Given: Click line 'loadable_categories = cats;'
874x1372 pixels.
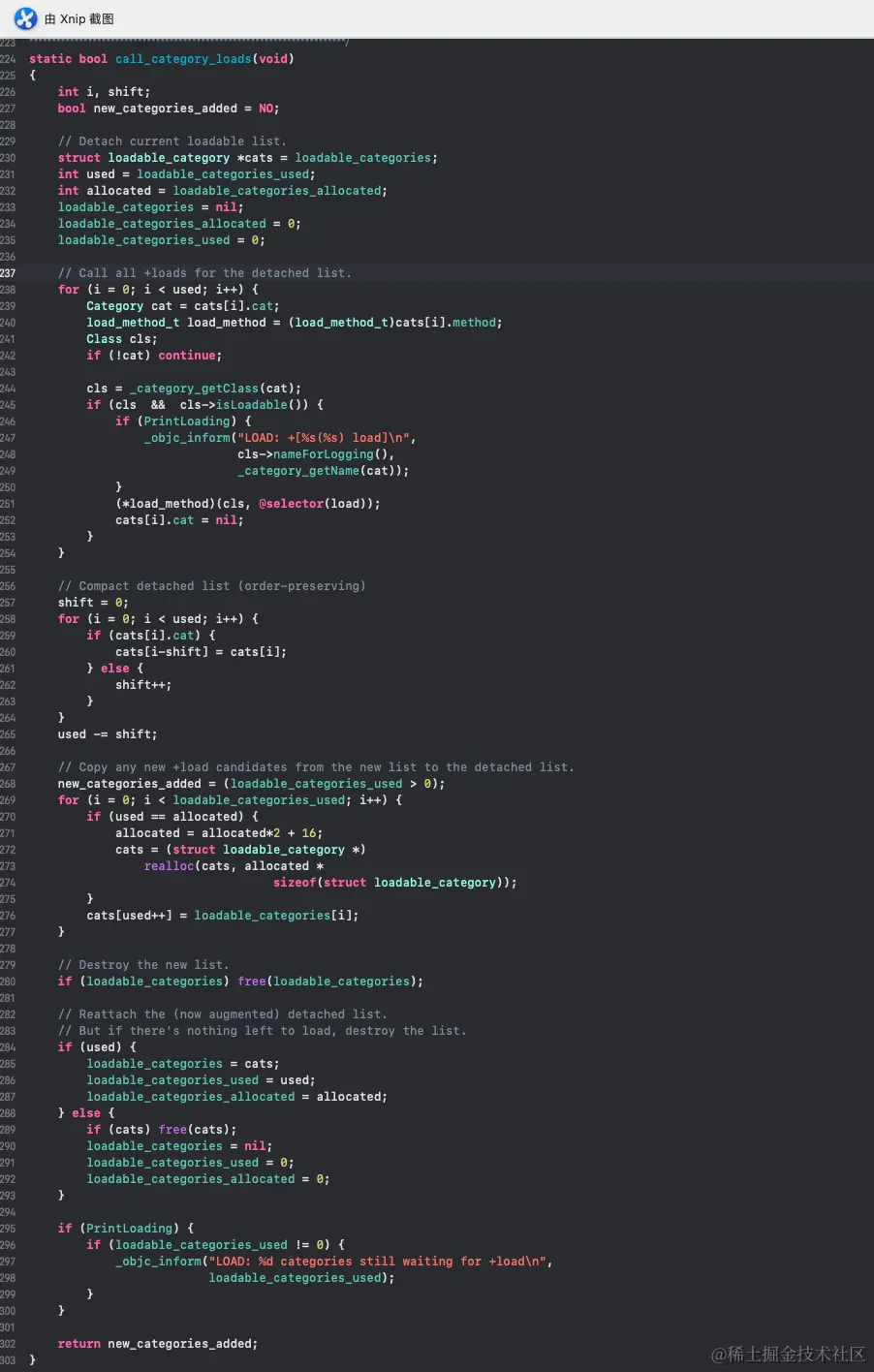Looking at the screenshot, I should tap(183, 1064).
